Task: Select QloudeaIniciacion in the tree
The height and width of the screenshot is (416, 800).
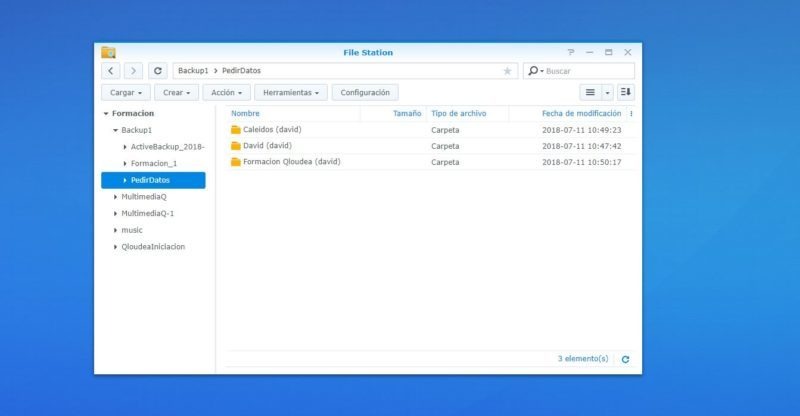Action: coord(153,247)
